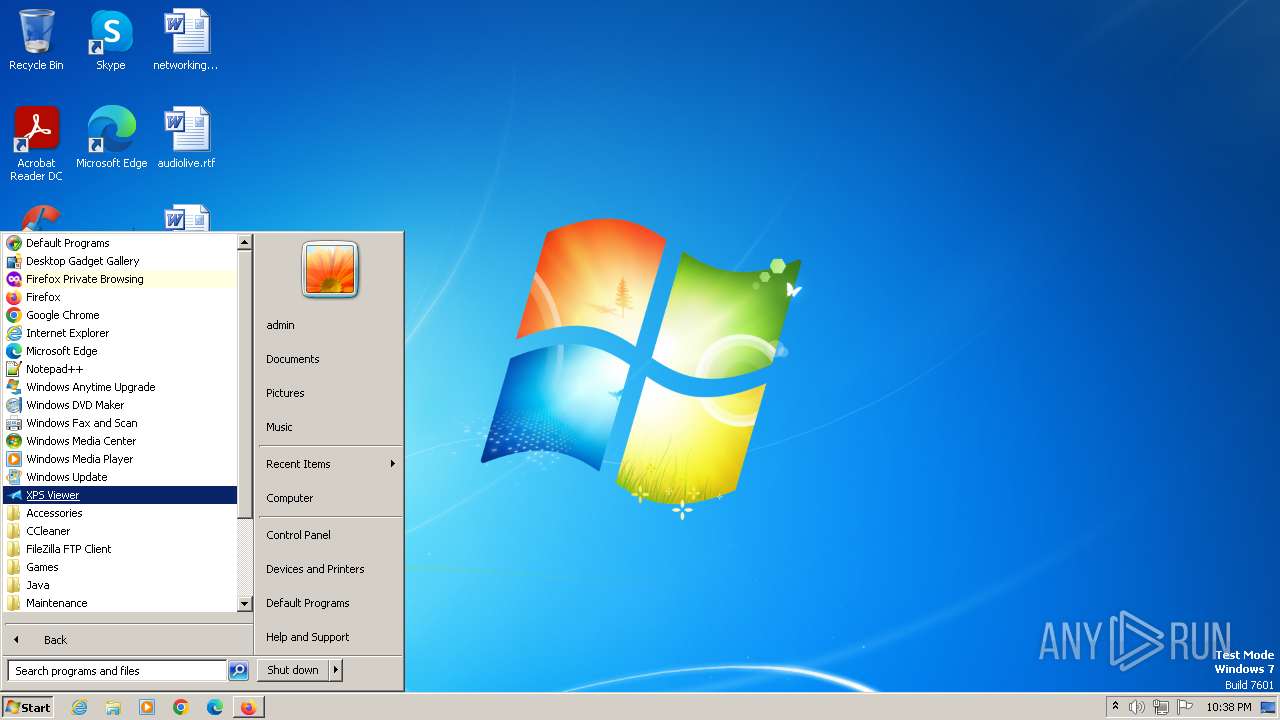This screenshot has width=1280, height=720.
Task: Launch Internet Explorer from the programs list
Action: click(x=120, y=333)
